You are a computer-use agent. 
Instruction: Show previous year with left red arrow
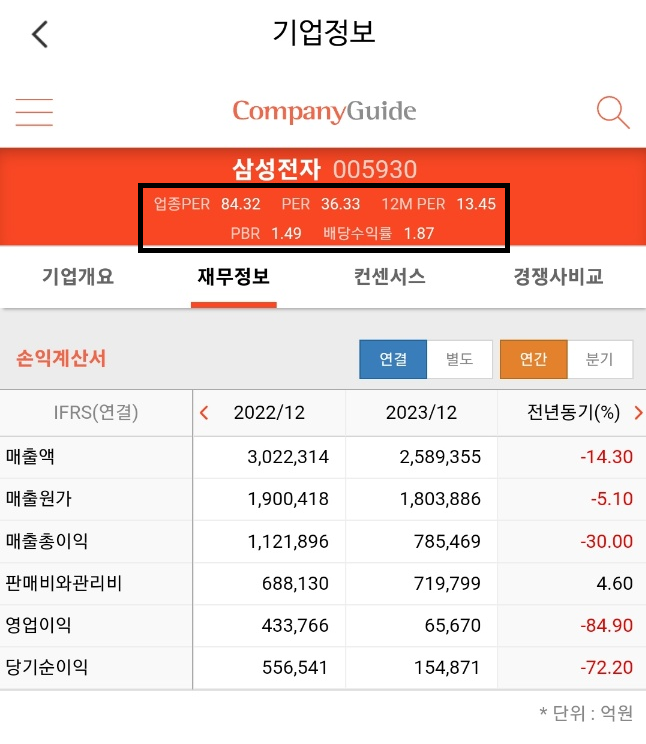coord(205,413)
